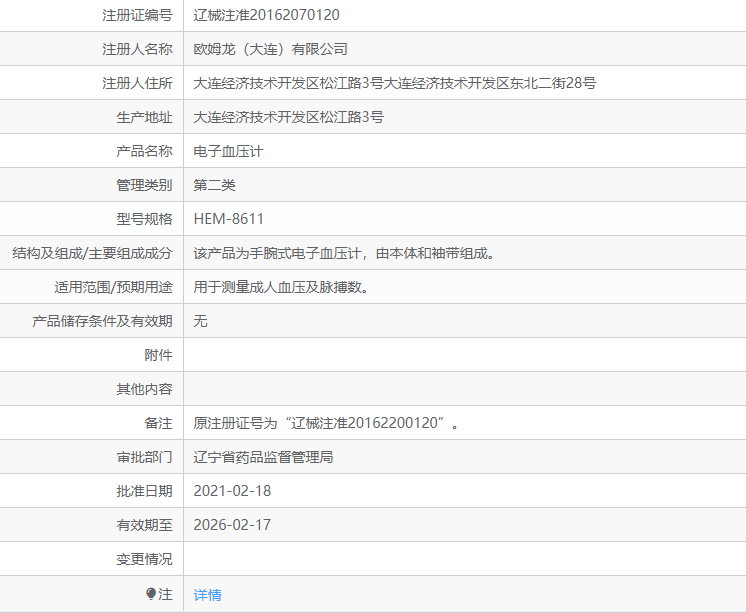746x613 pixels.
Task: Click the 型号规格 label
Action: [x=144, y=219]
